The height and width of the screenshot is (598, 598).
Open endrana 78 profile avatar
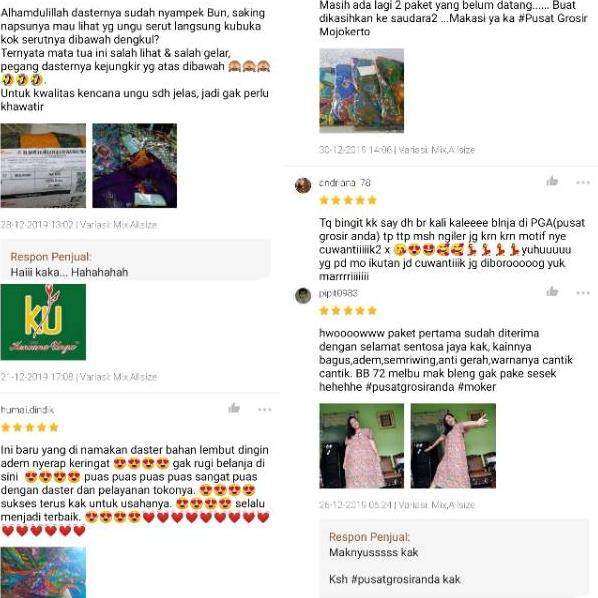tap(303, 185)
